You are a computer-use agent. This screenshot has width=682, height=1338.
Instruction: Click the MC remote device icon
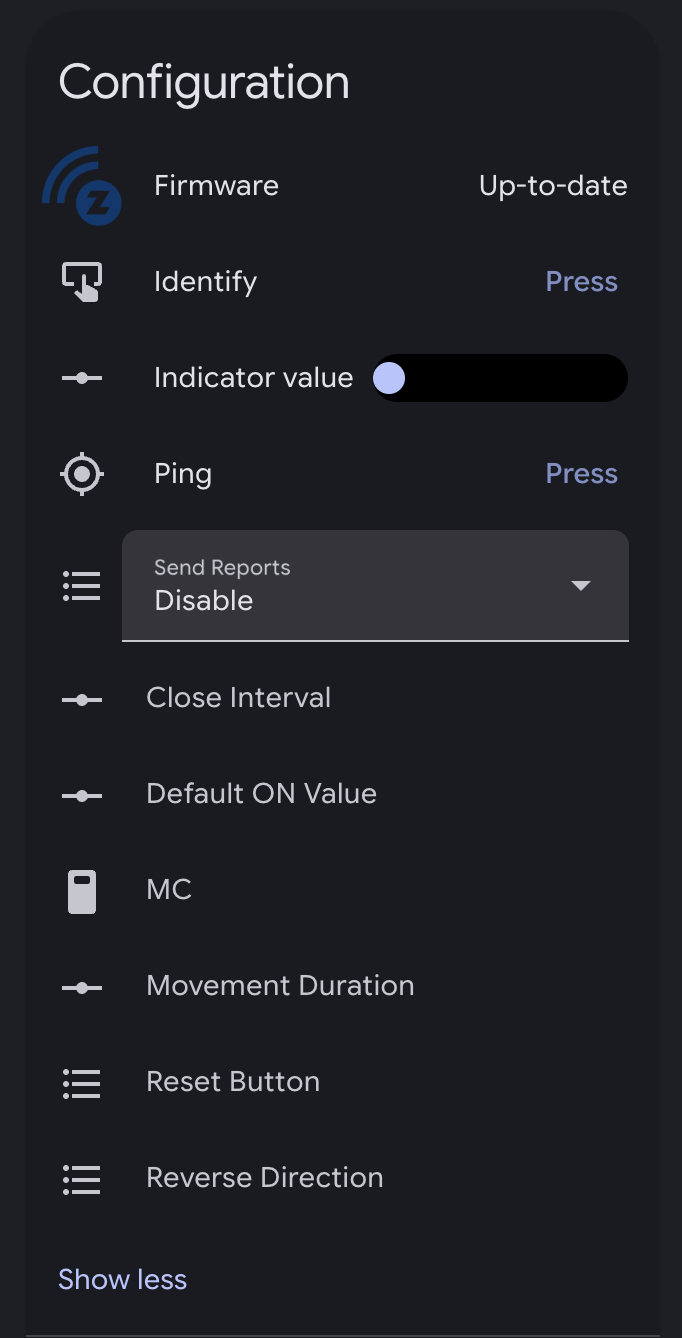pyautogui.click(x=82, y=890)
